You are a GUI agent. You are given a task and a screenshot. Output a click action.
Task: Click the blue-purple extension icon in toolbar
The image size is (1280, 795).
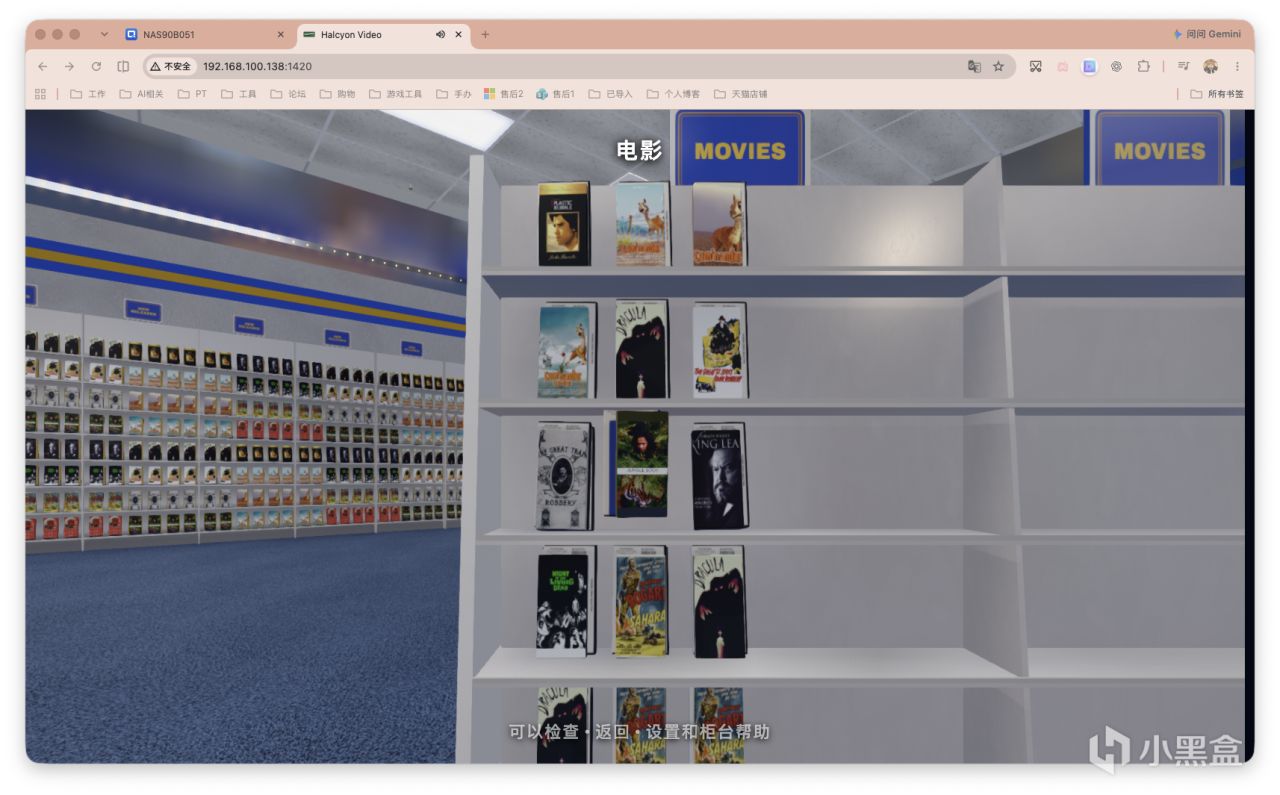pos(1089,66)
